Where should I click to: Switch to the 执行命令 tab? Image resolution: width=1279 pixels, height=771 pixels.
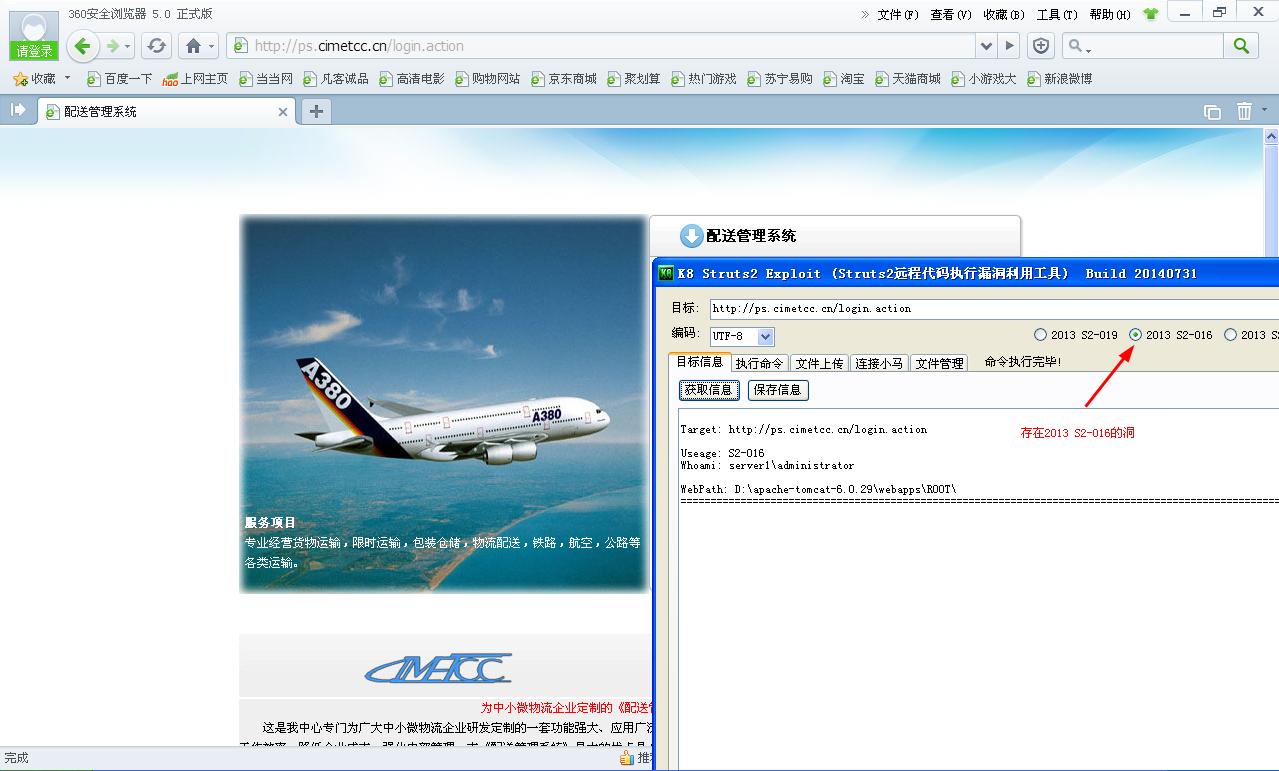point(760,363)
